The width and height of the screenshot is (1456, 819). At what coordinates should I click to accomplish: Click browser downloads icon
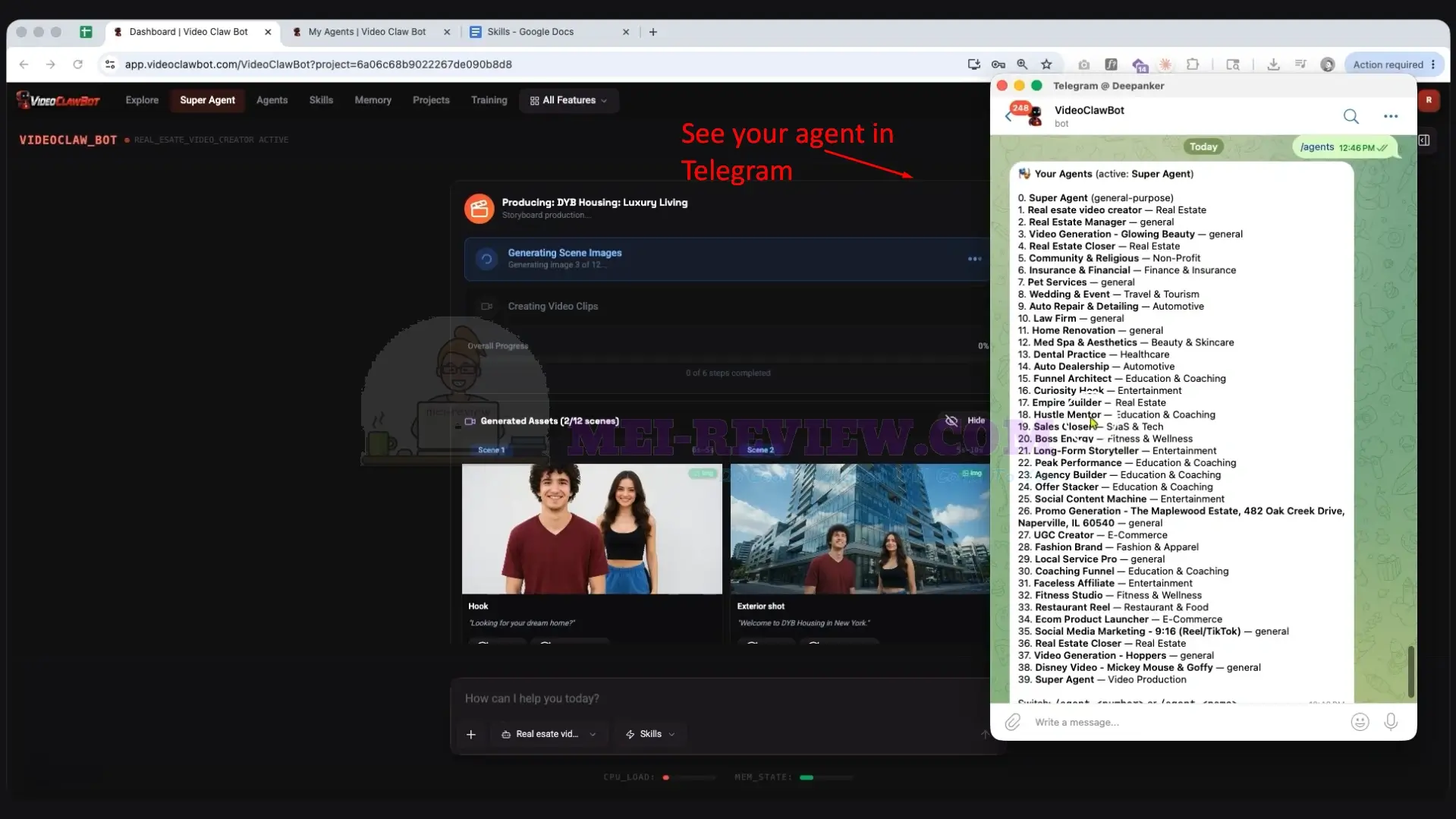pos(1273,65)
